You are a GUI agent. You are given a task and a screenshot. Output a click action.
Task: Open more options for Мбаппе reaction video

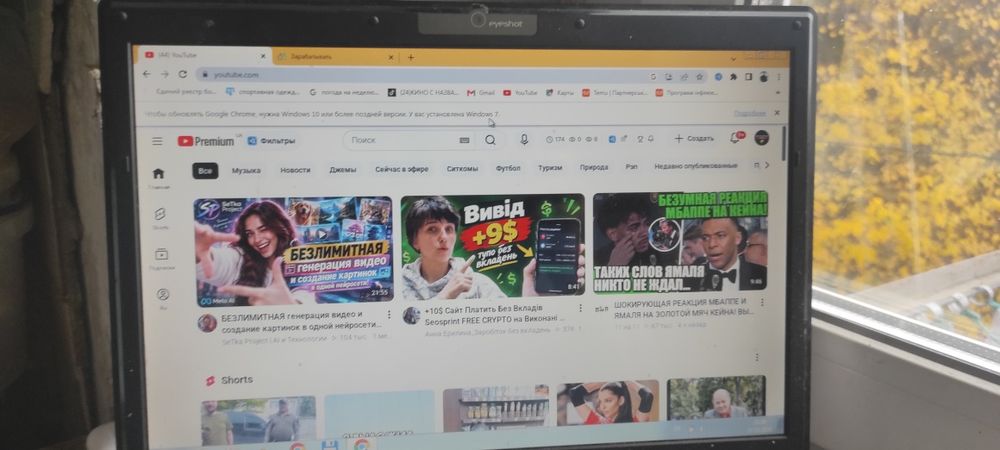click(761, 302)
